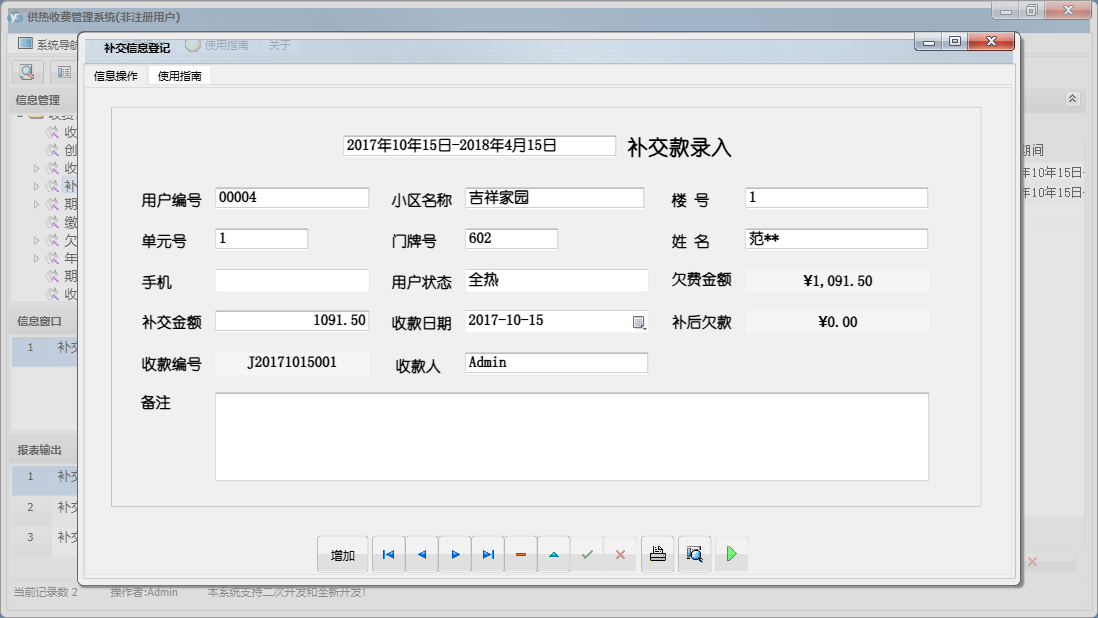Click the teal up-triangle edit button

point(554,554)
